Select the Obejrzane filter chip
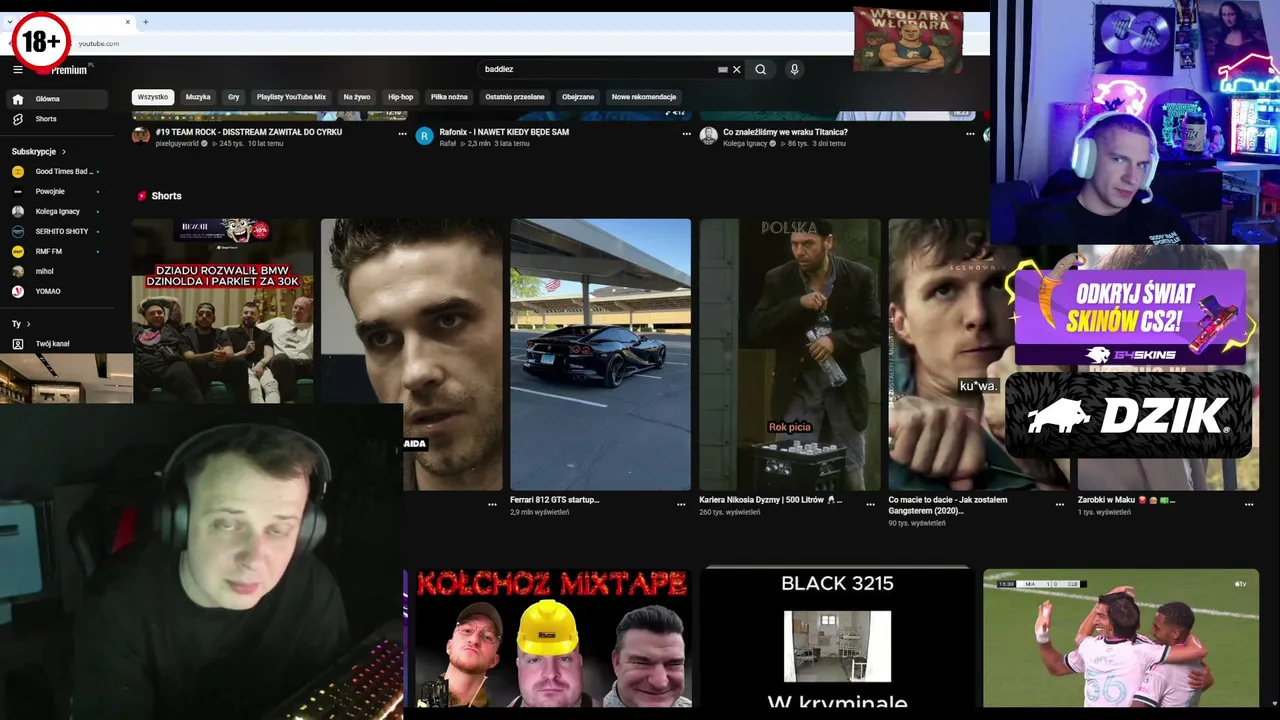The image size is (1280, 720). (x=578, y=97)
